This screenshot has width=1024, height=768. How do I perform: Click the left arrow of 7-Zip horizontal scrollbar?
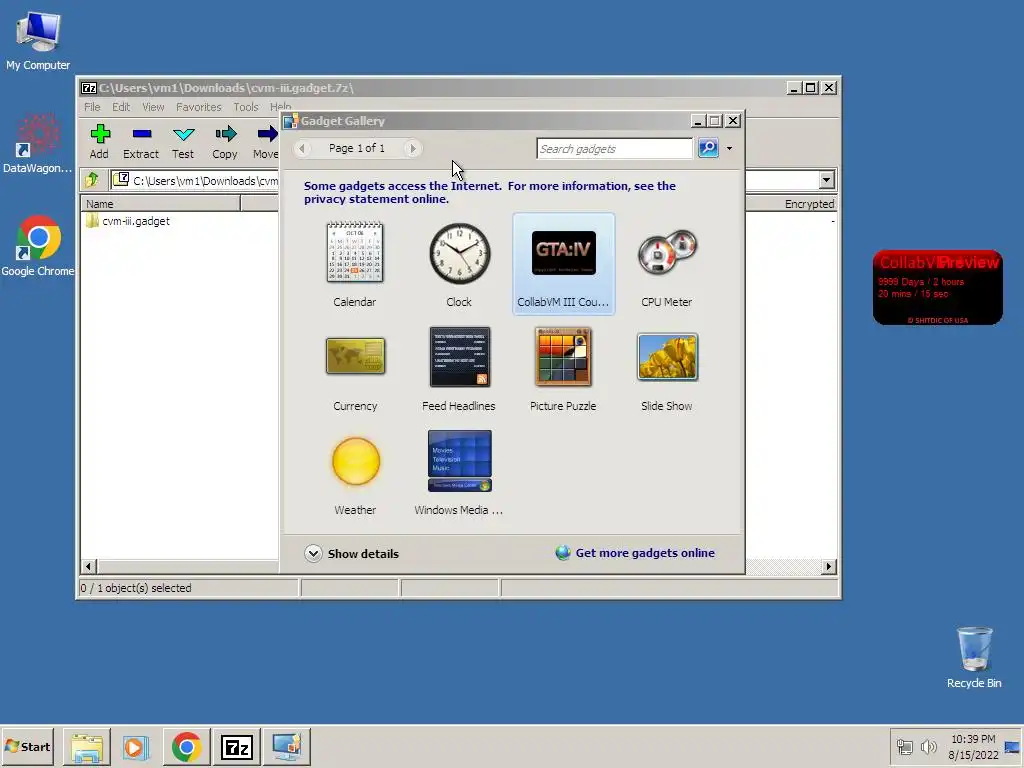(x=89, y=566)
